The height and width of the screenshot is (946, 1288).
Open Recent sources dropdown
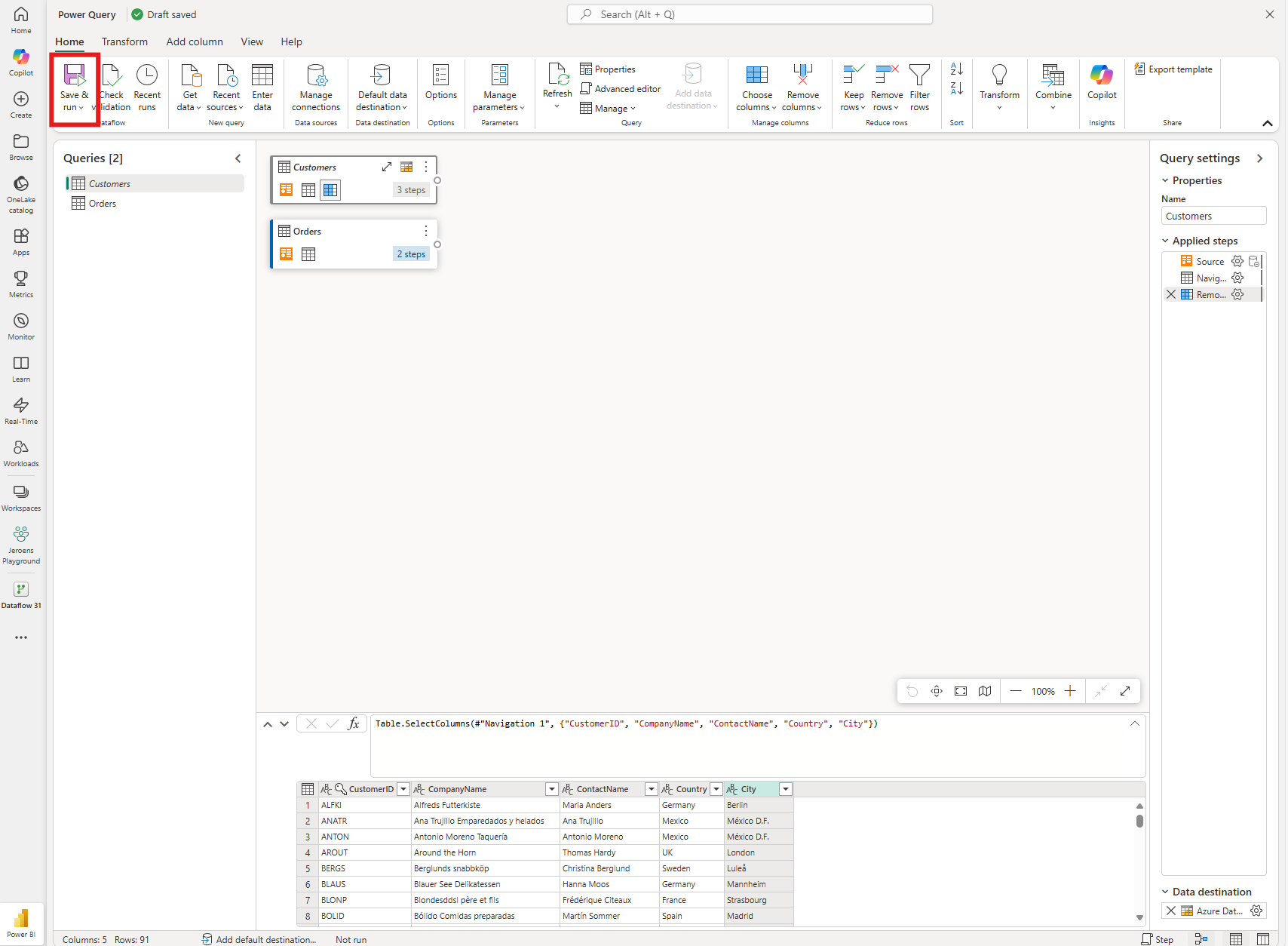point(226,88)
